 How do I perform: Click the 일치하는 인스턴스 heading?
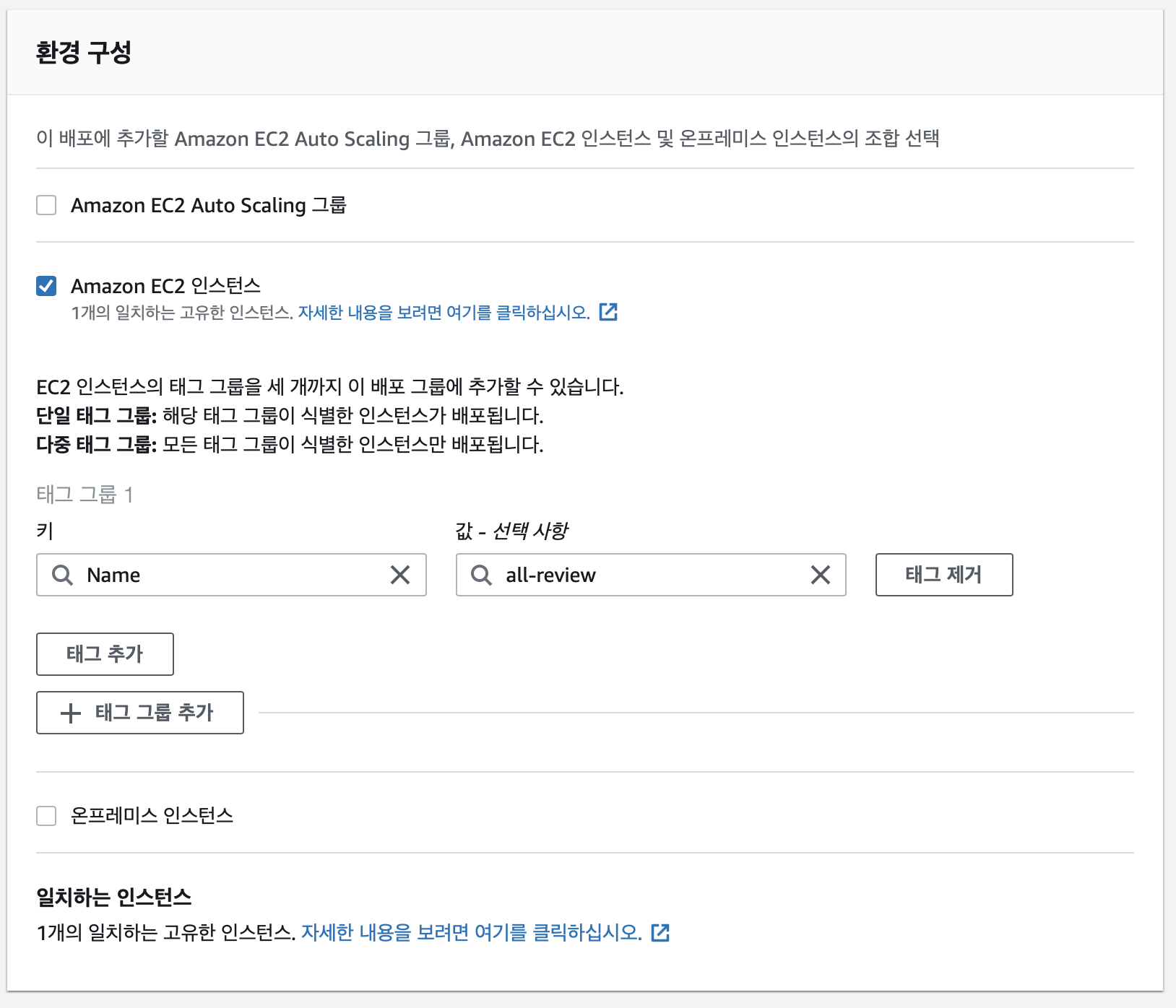point(114,897)
